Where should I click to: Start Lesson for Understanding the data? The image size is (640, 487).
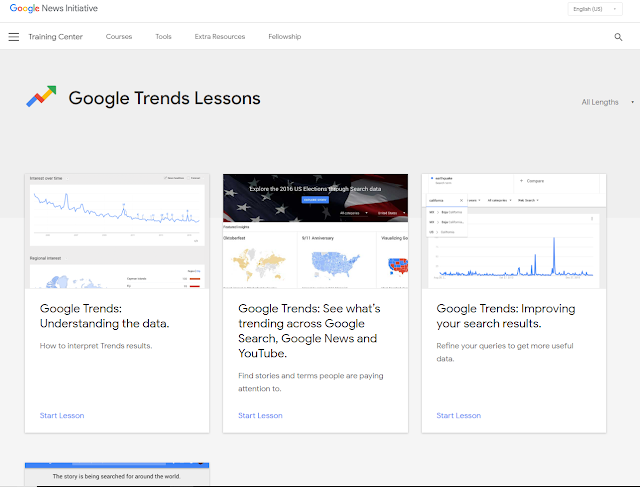tap(62, 416)
